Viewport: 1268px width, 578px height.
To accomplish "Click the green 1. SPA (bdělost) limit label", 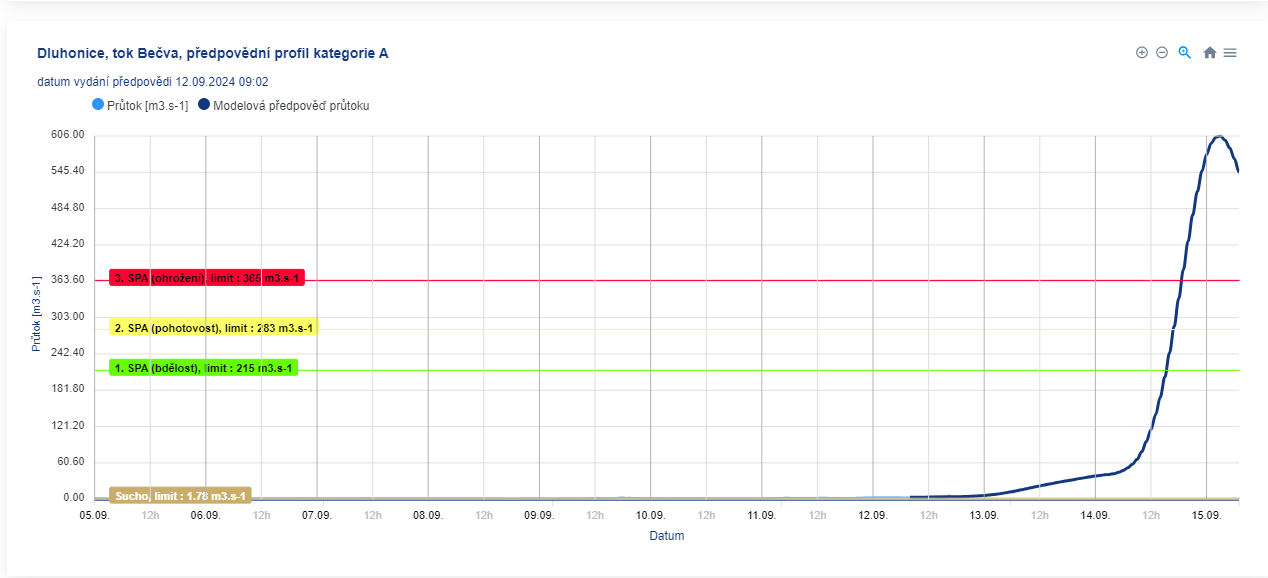I will pos(203,368).
